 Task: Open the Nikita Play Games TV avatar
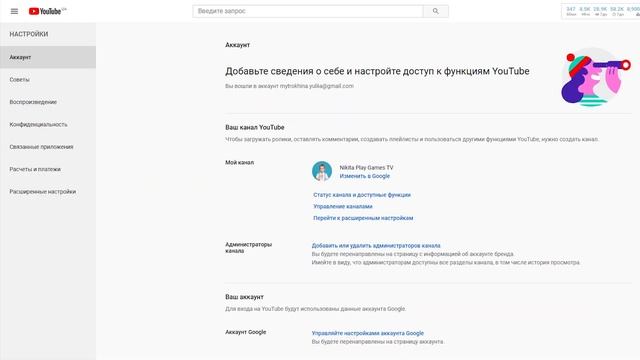pyautogui.click(x=322, y=171)
